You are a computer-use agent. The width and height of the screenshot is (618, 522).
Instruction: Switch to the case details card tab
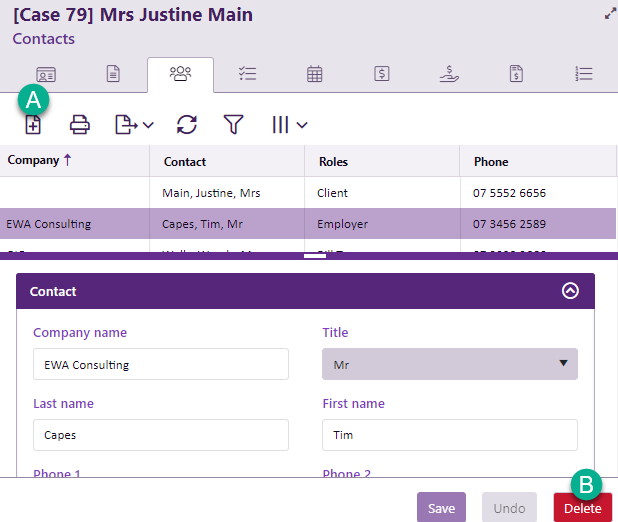click(46, 74)
